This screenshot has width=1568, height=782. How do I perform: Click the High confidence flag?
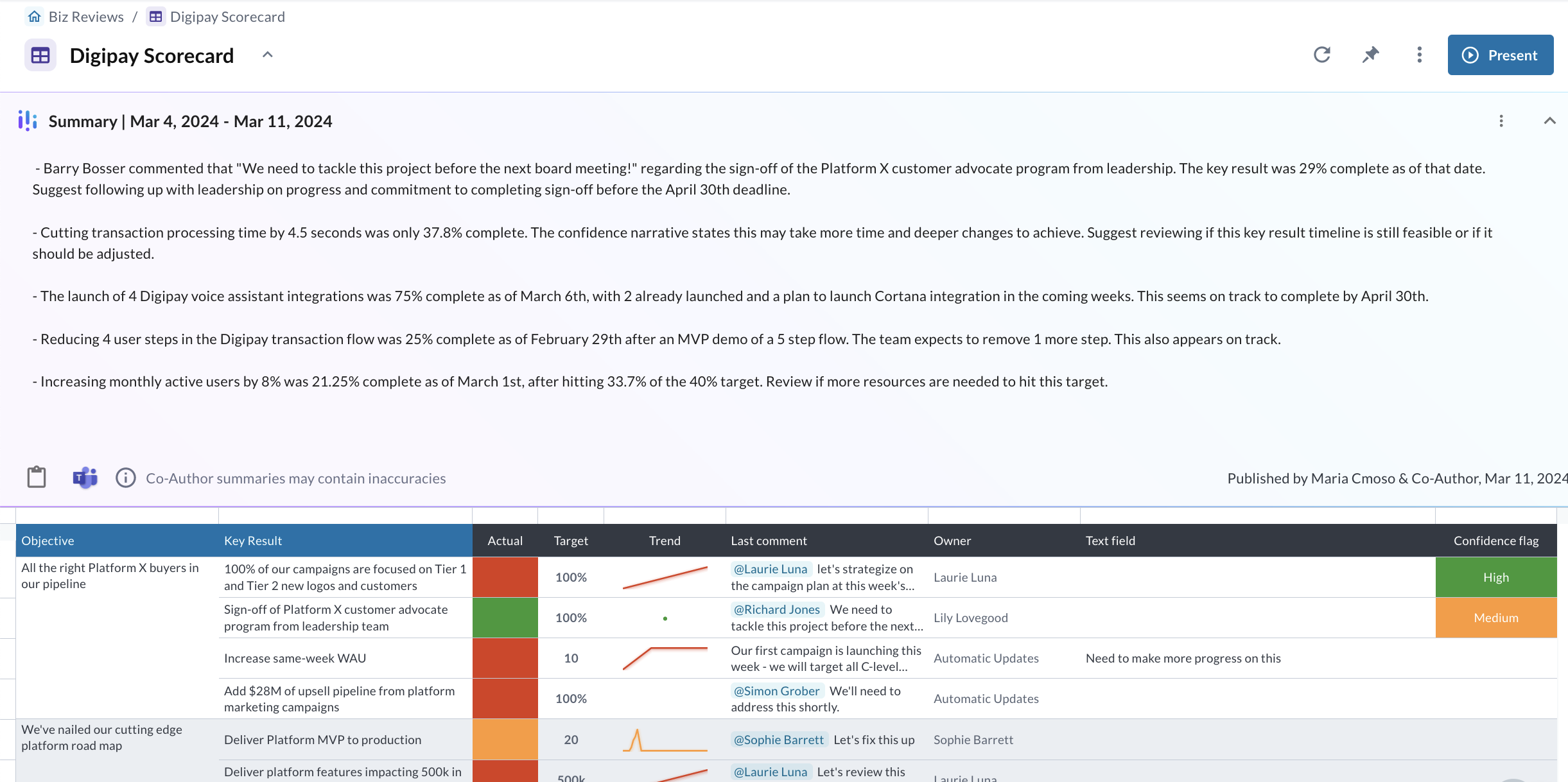(1496, 577)
